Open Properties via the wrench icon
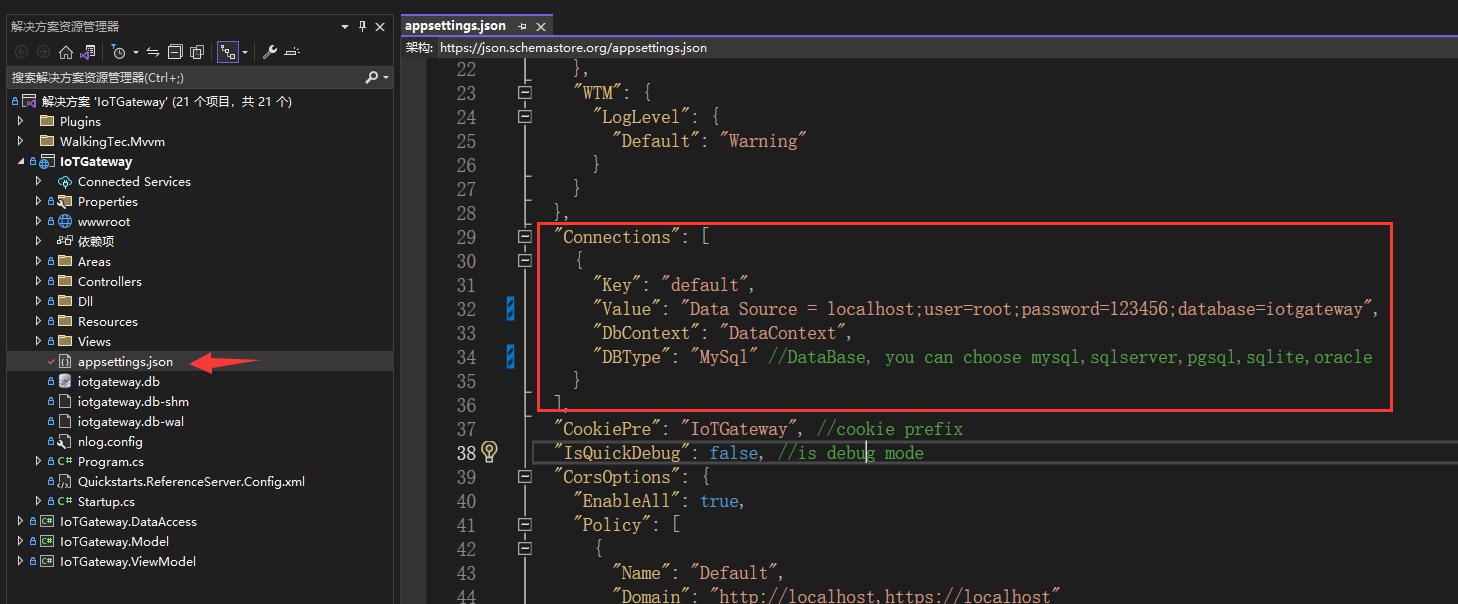Viewport: 1458px width, 604px height. [x=270, y=52]
